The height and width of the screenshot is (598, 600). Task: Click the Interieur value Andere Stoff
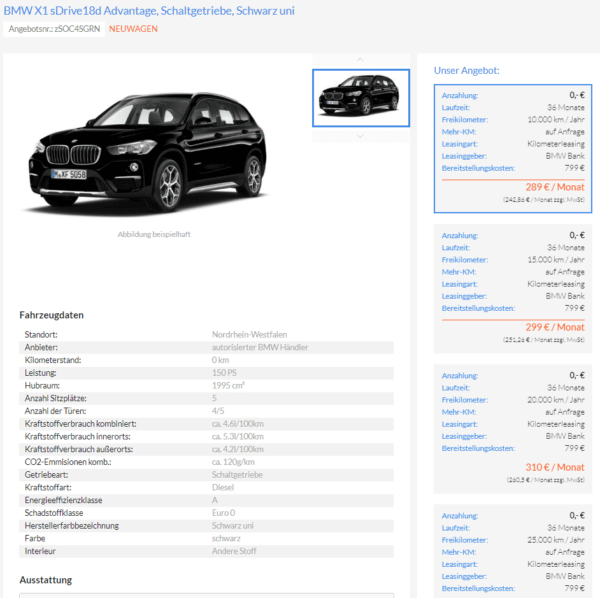point(234,551)
